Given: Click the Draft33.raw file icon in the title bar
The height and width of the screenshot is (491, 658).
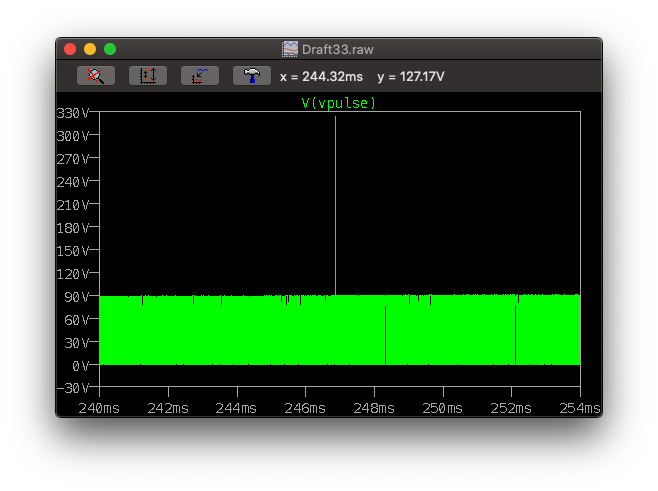Looking at the screenshot, I should pos(290,49).
